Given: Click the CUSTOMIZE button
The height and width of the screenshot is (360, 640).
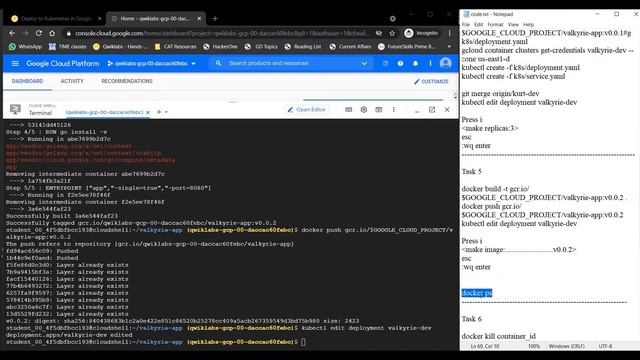Looking at the screenshot, I should tap(431, 82).
